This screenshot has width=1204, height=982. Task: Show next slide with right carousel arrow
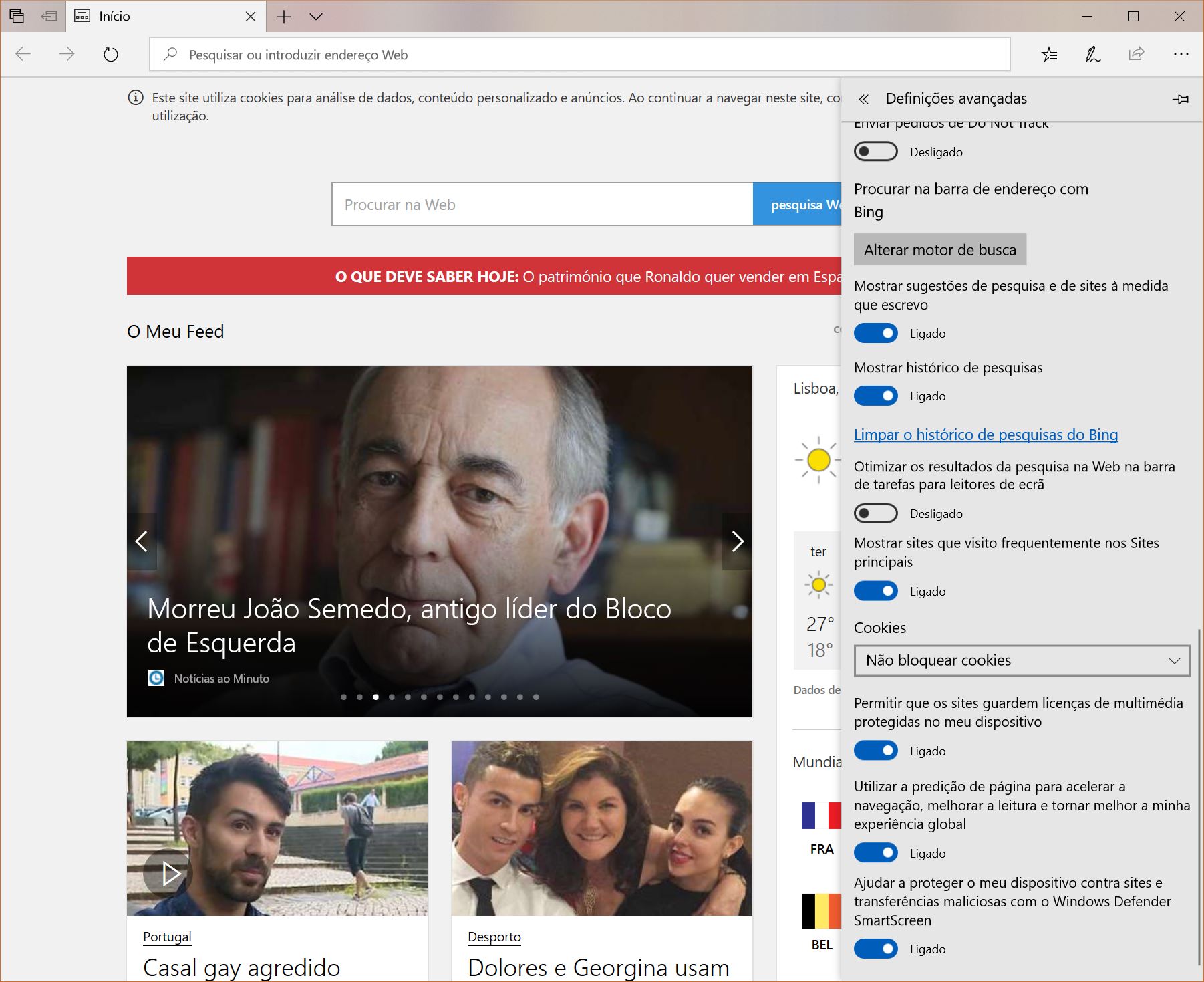tap(737, 541)
